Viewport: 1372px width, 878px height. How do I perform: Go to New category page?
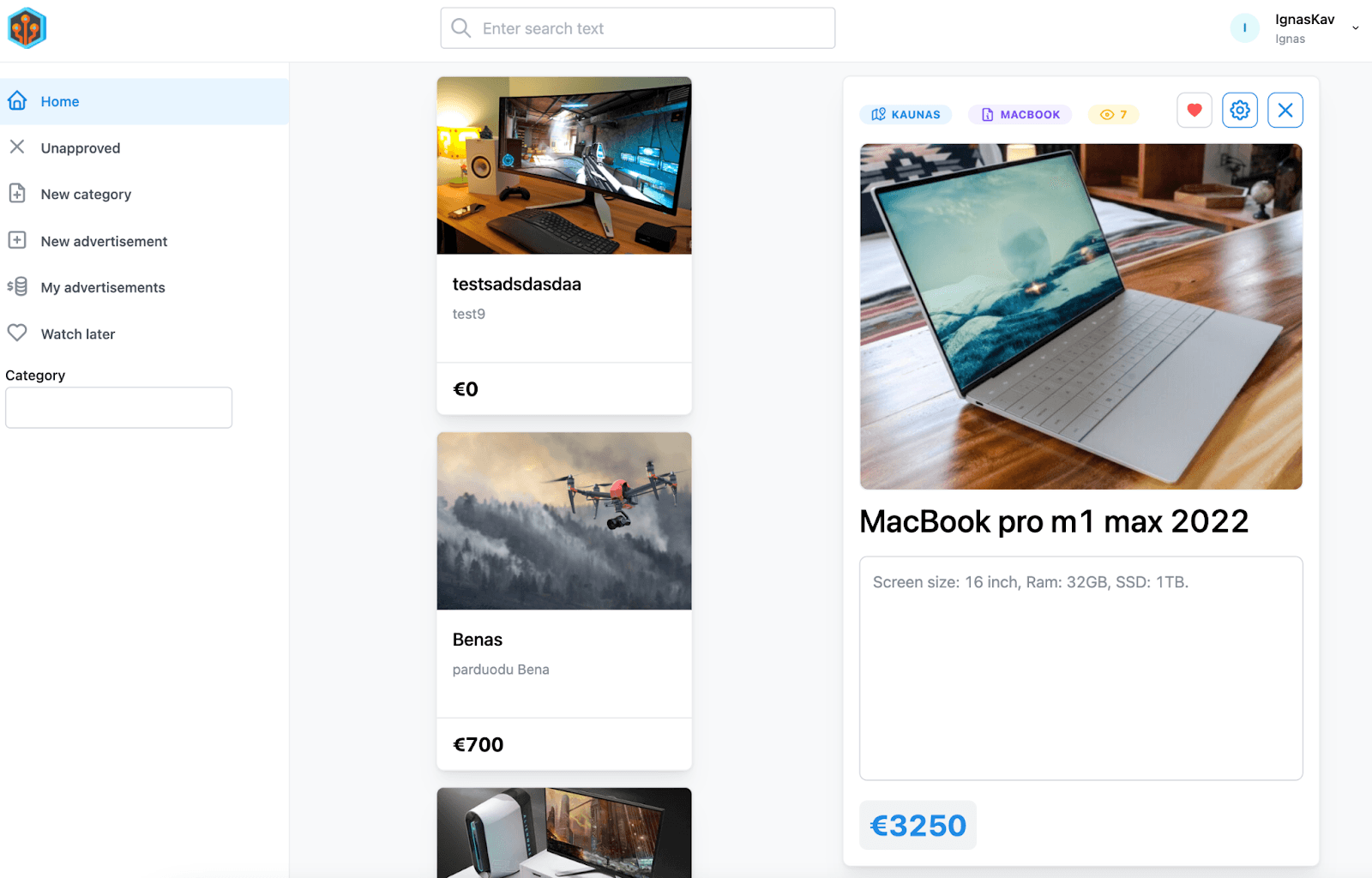[x=144, y=194]
